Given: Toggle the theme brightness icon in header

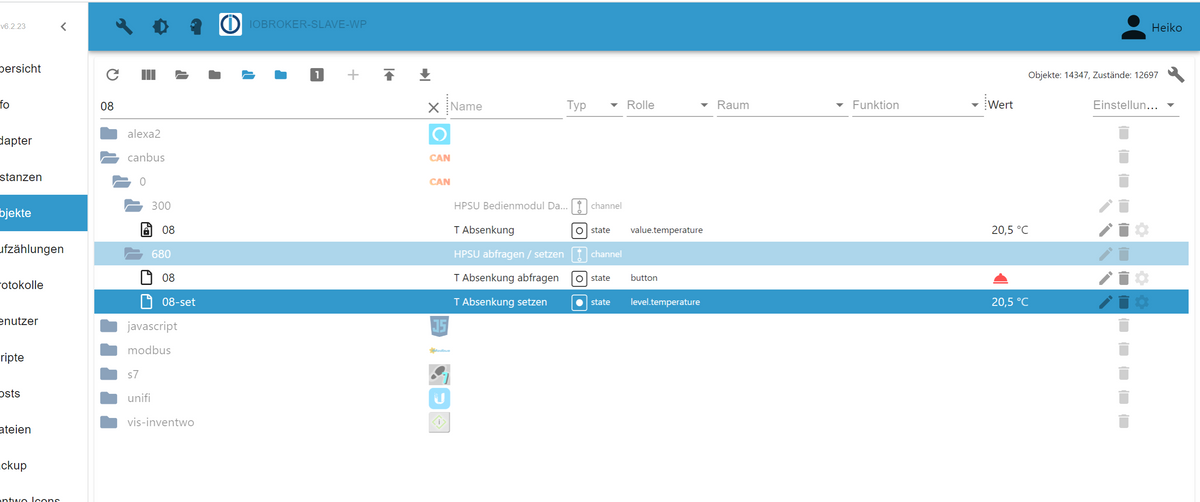Looking at the screenshot, I should click(160, 27).
